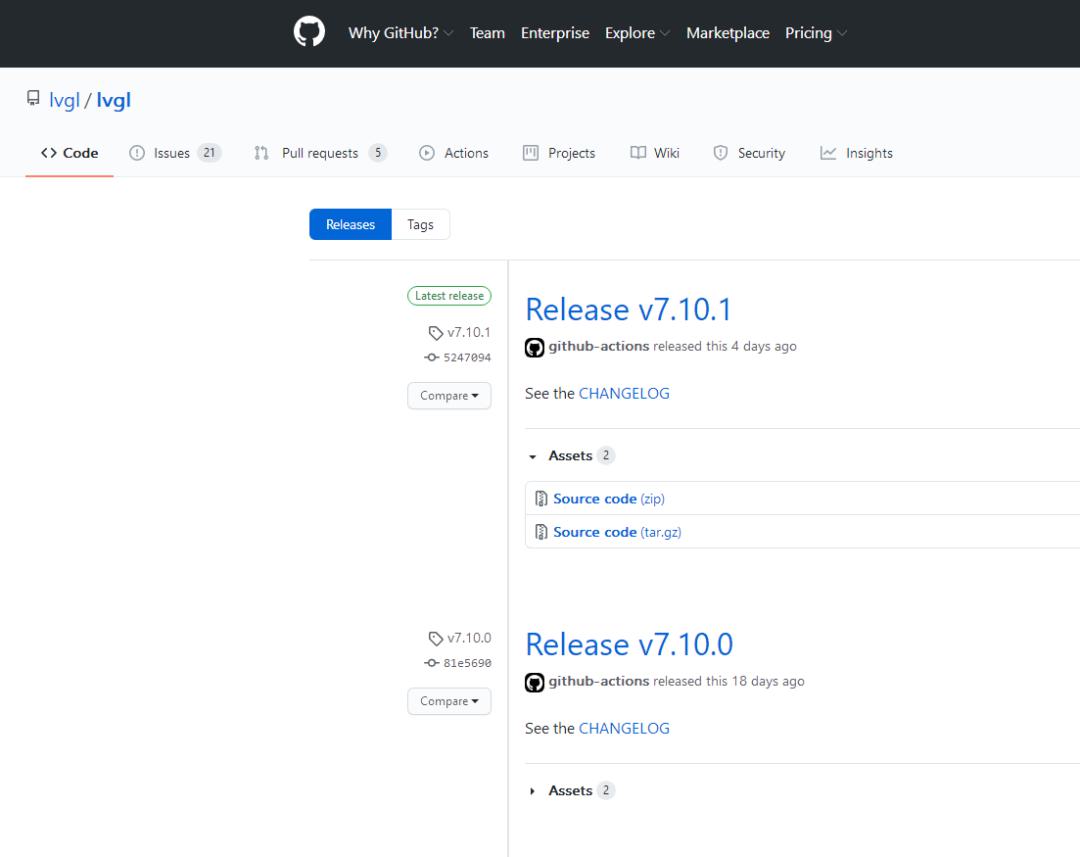Open the lvgl owner link

pos(65,100)
